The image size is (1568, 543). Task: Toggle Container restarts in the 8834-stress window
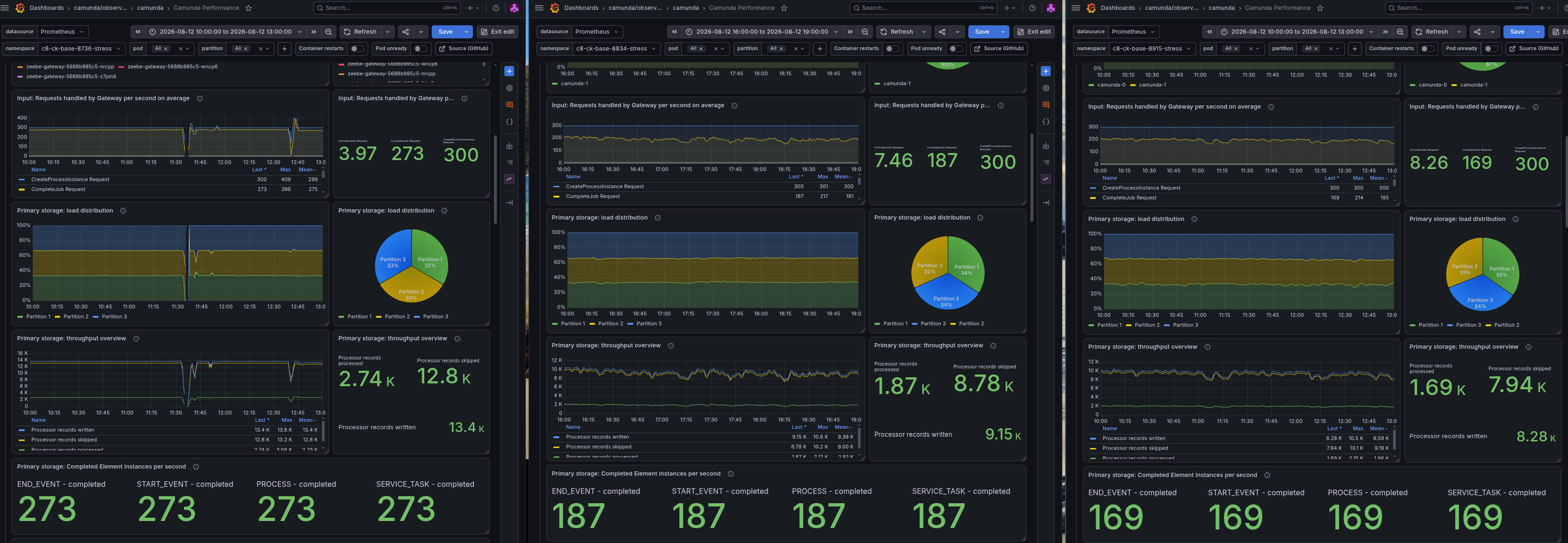(x=893, y=49)
